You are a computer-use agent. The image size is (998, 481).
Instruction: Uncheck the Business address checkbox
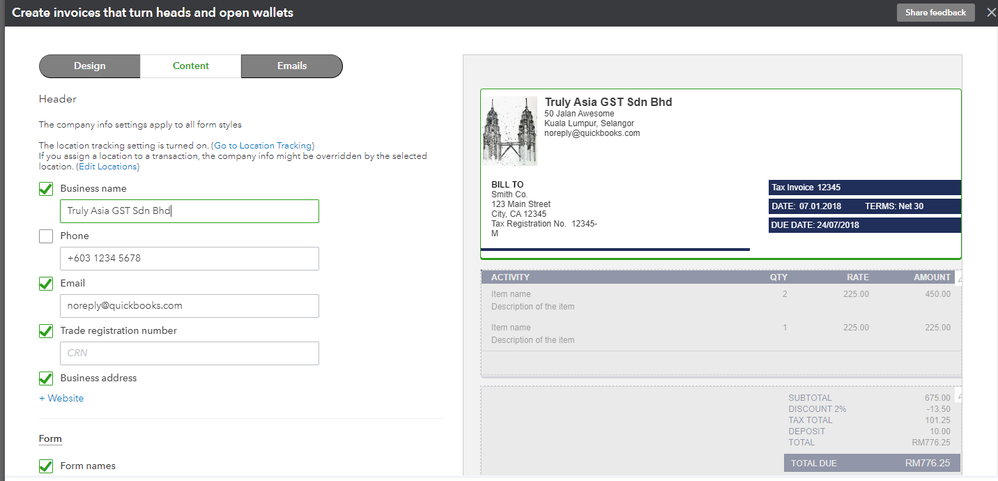46,378
